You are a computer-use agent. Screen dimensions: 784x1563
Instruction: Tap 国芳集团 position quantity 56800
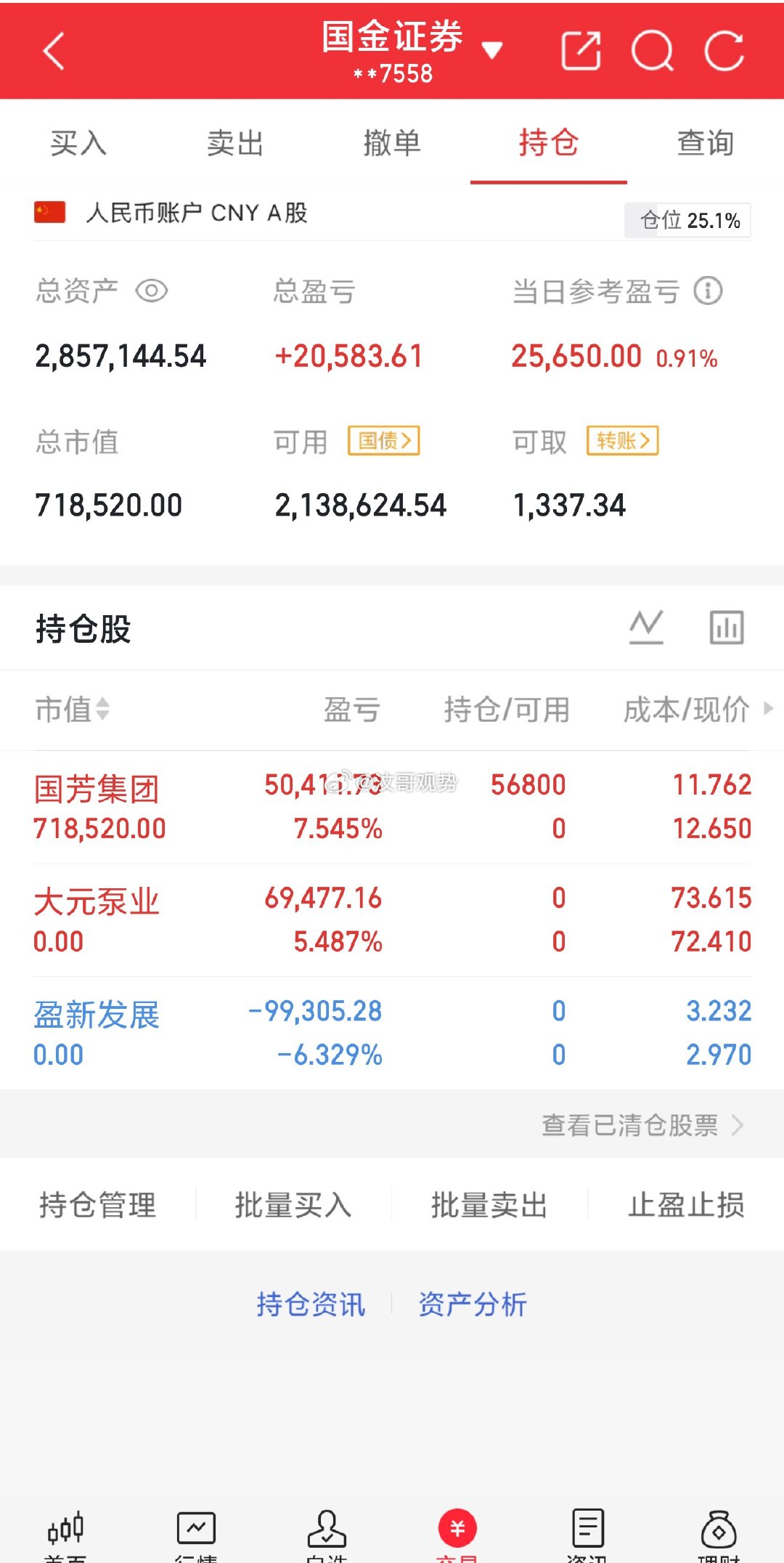(x=528, y=785)
